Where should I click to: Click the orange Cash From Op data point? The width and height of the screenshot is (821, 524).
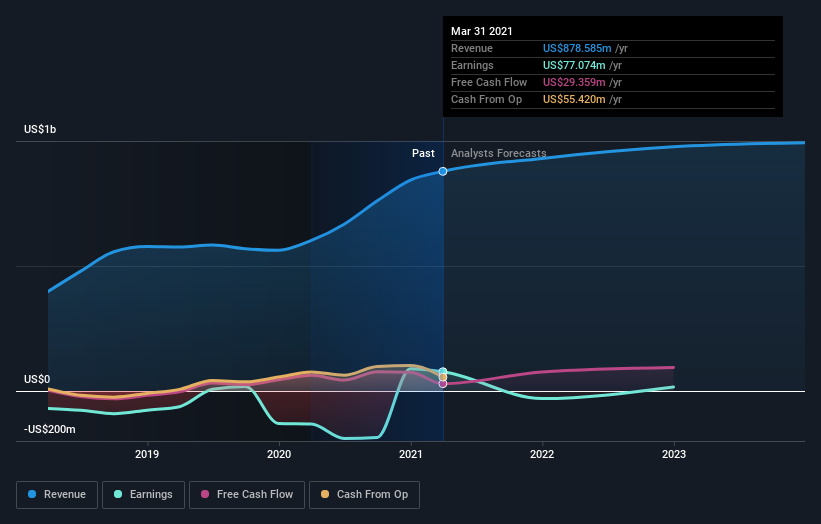[x=443, y=377]
